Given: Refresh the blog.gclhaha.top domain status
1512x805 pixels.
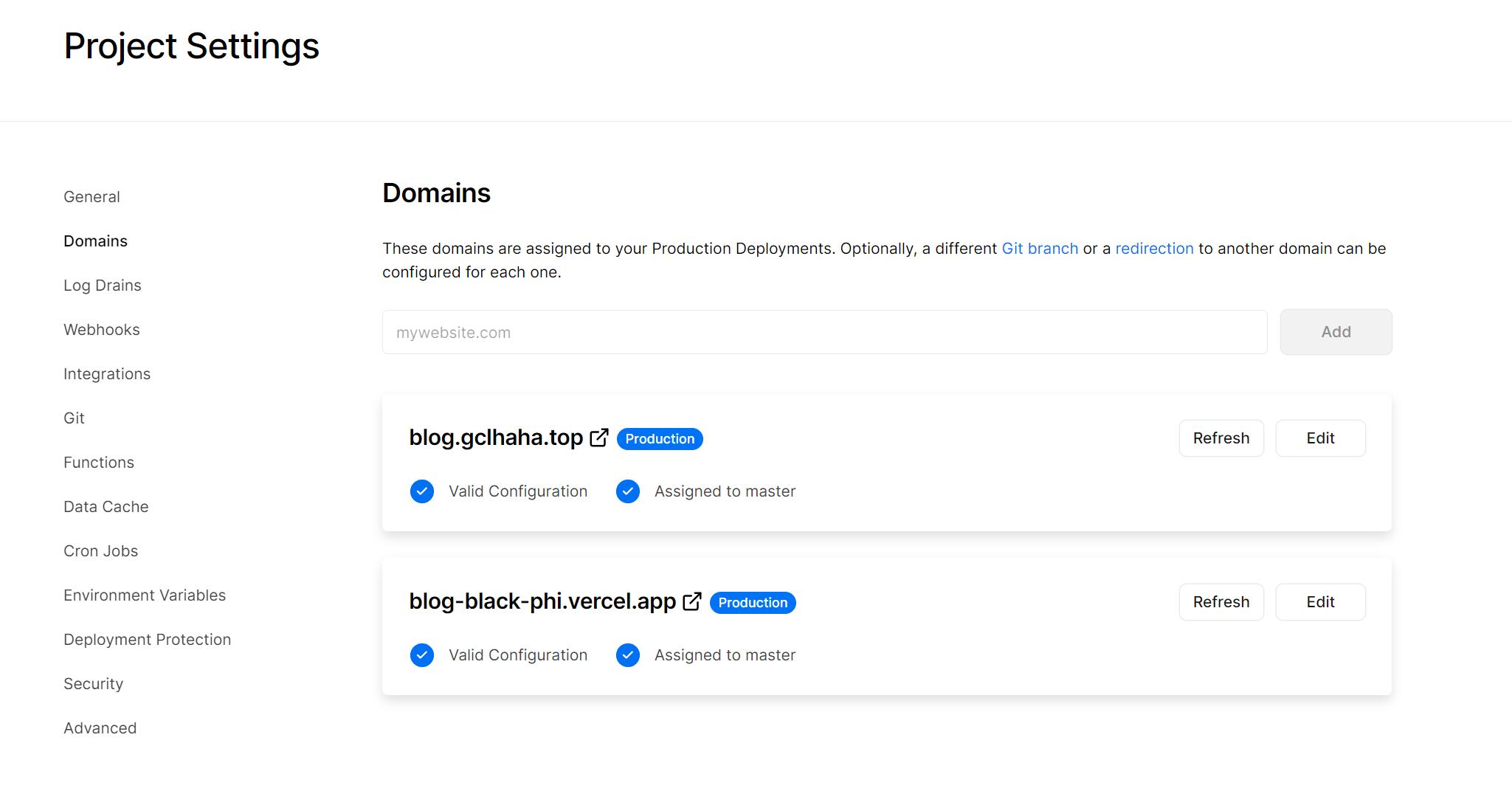Looking at the screenshot, I should coord(1221,438).
